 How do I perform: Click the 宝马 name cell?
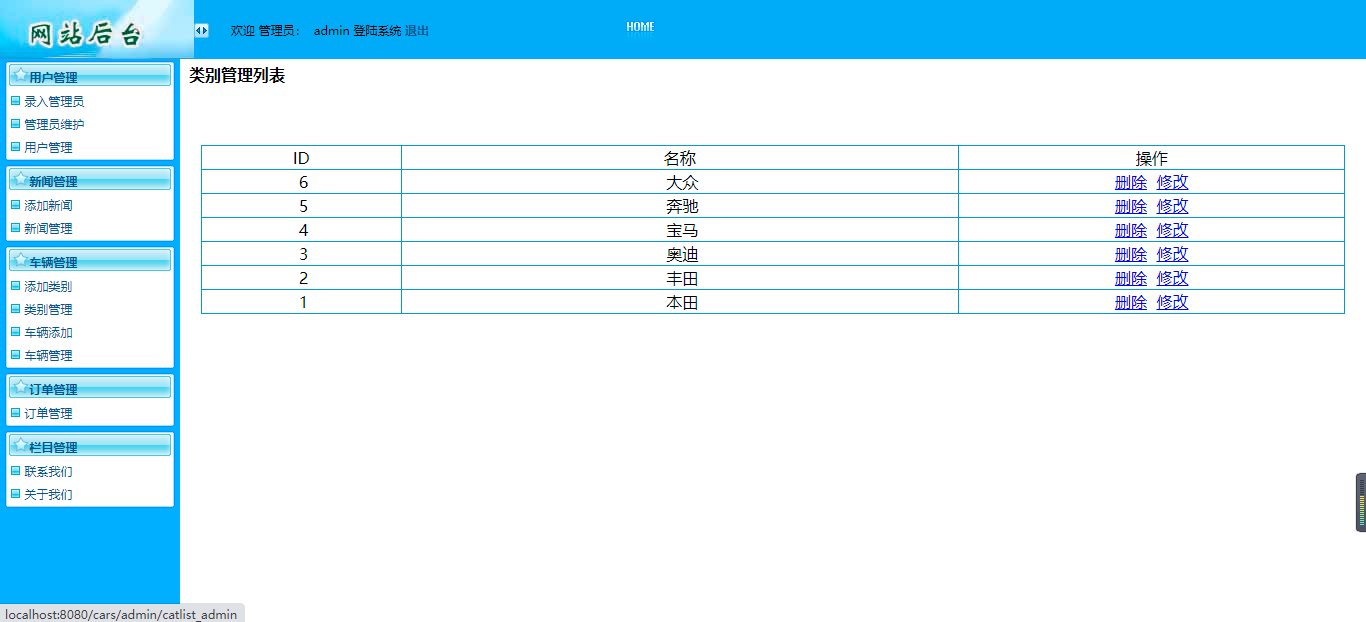pyautogui.click(x=680, y=230)
